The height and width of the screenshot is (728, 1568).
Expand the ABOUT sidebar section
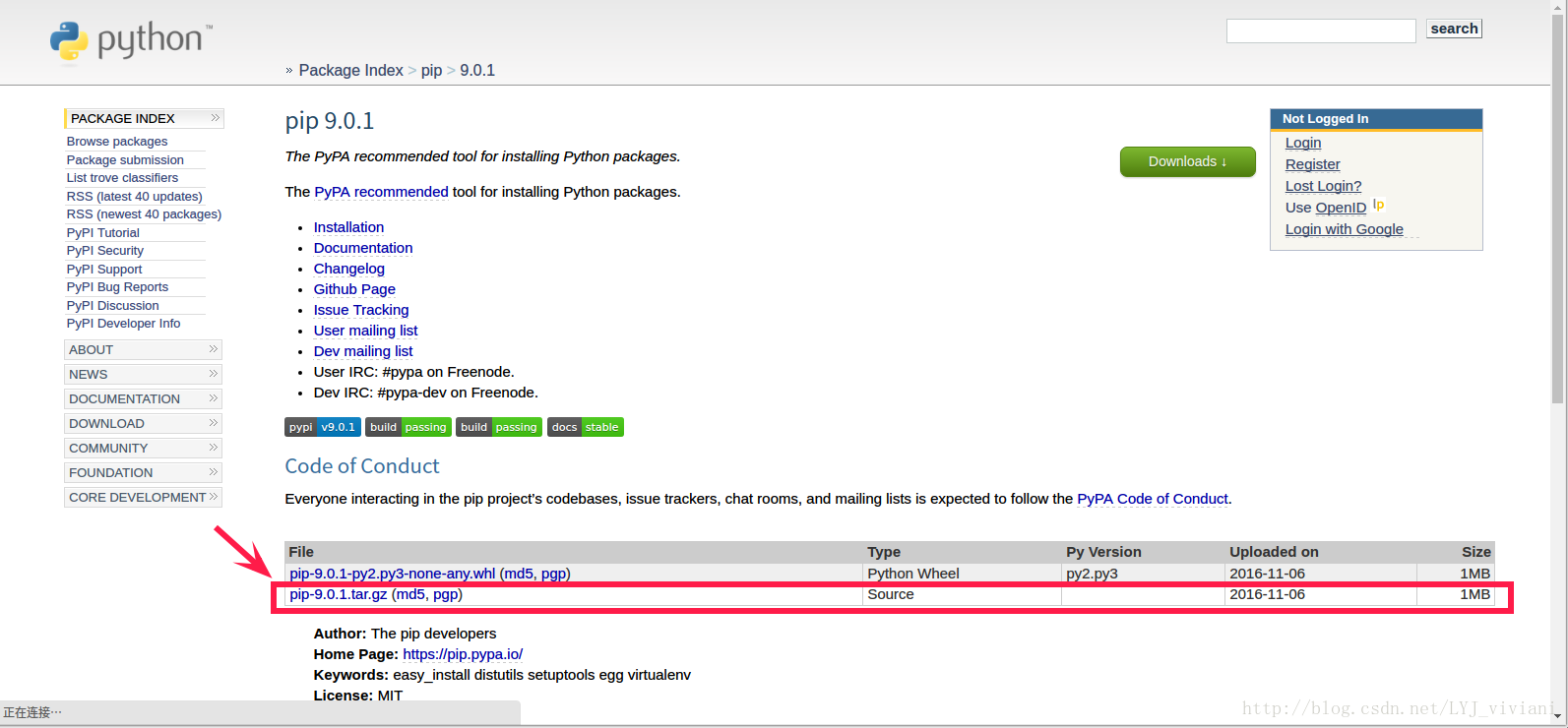[143, 349]
